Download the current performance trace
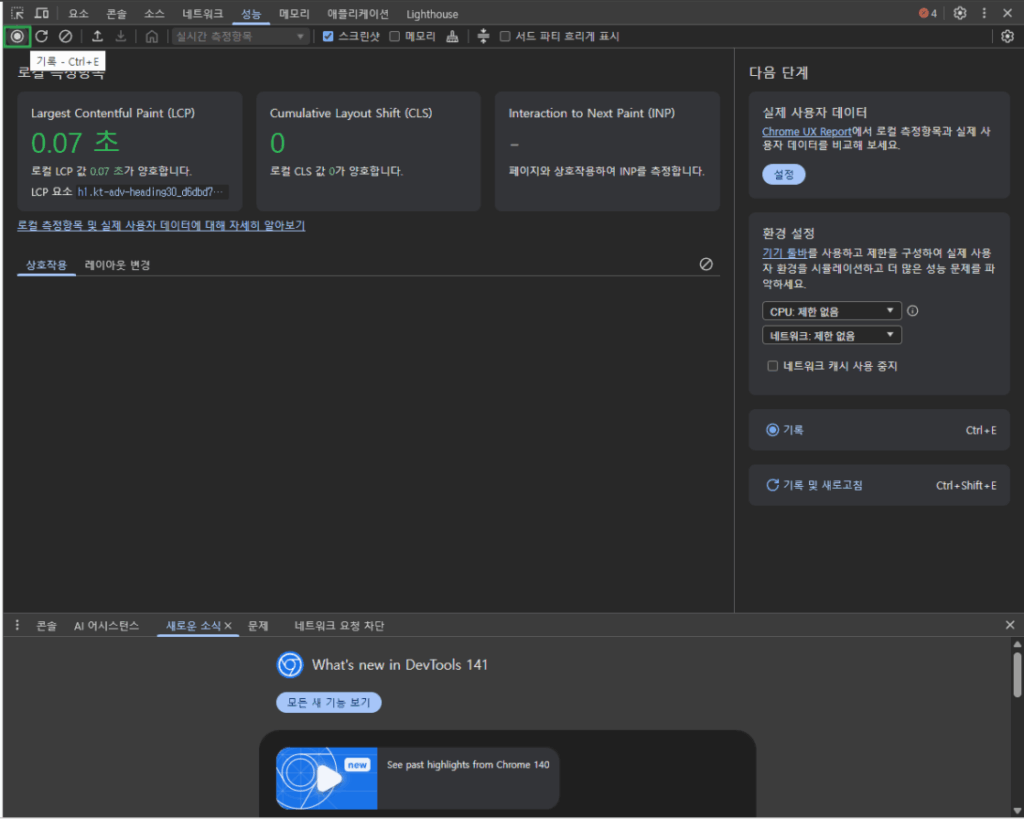Screen dimensions: 1024x819 tap(120, 36)
